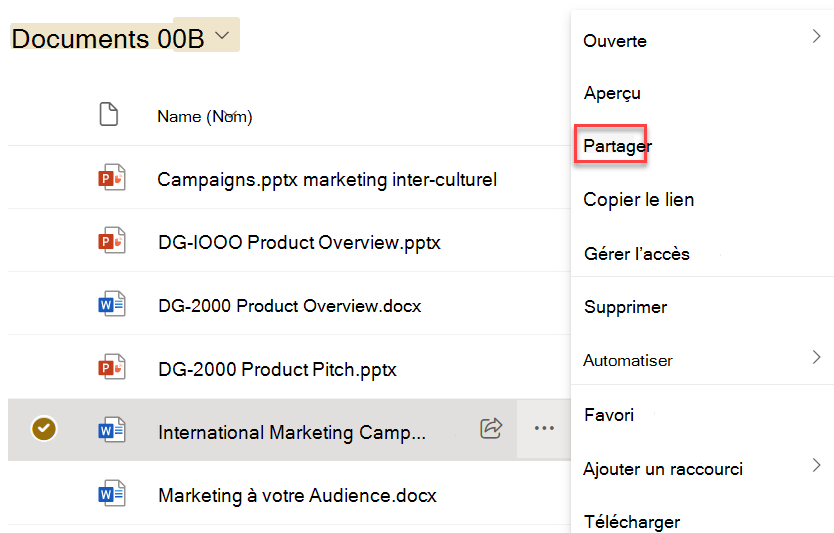
Task: Click the share icon on the selected row
Action: tap(491, 428)
